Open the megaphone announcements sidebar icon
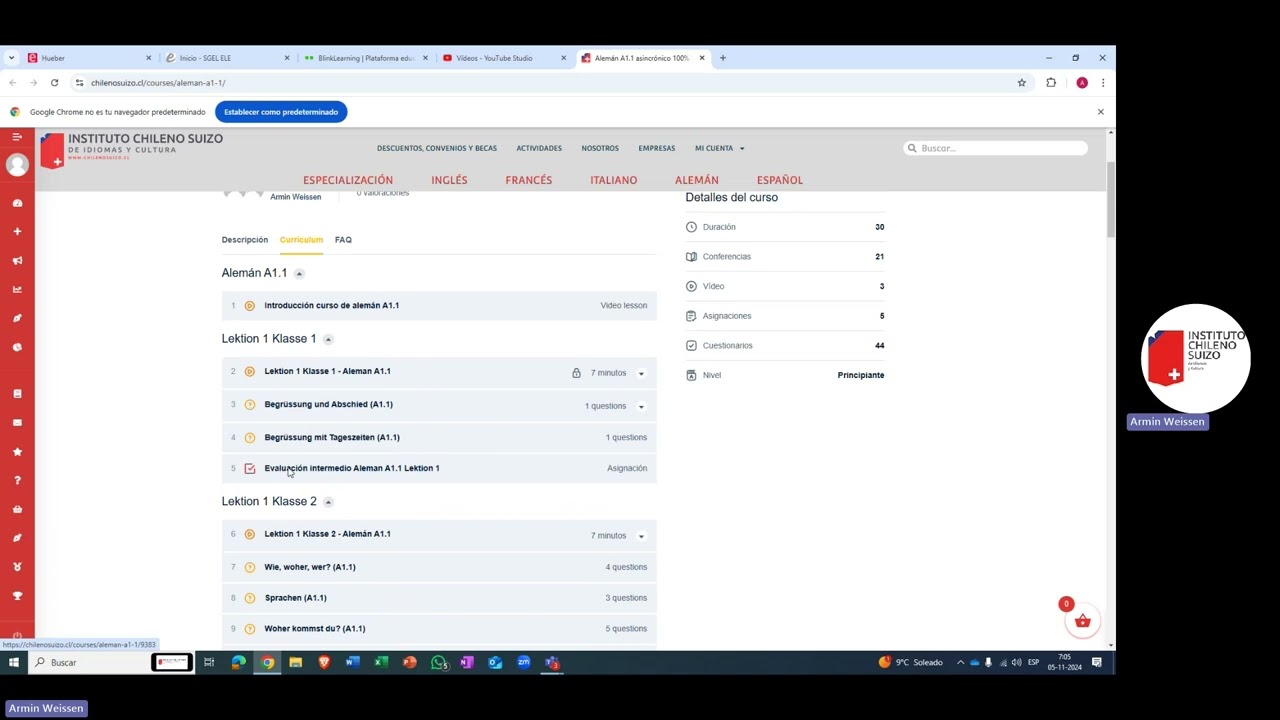This screenshot has width=1280, height=720. click(x=17, y=261)
